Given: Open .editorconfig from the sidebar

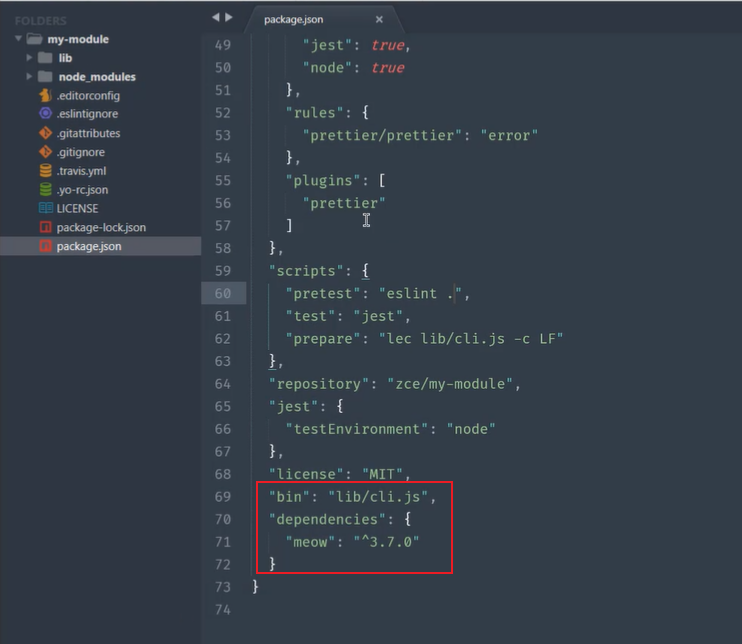Looking at the screenshot, I should [88, 96].
